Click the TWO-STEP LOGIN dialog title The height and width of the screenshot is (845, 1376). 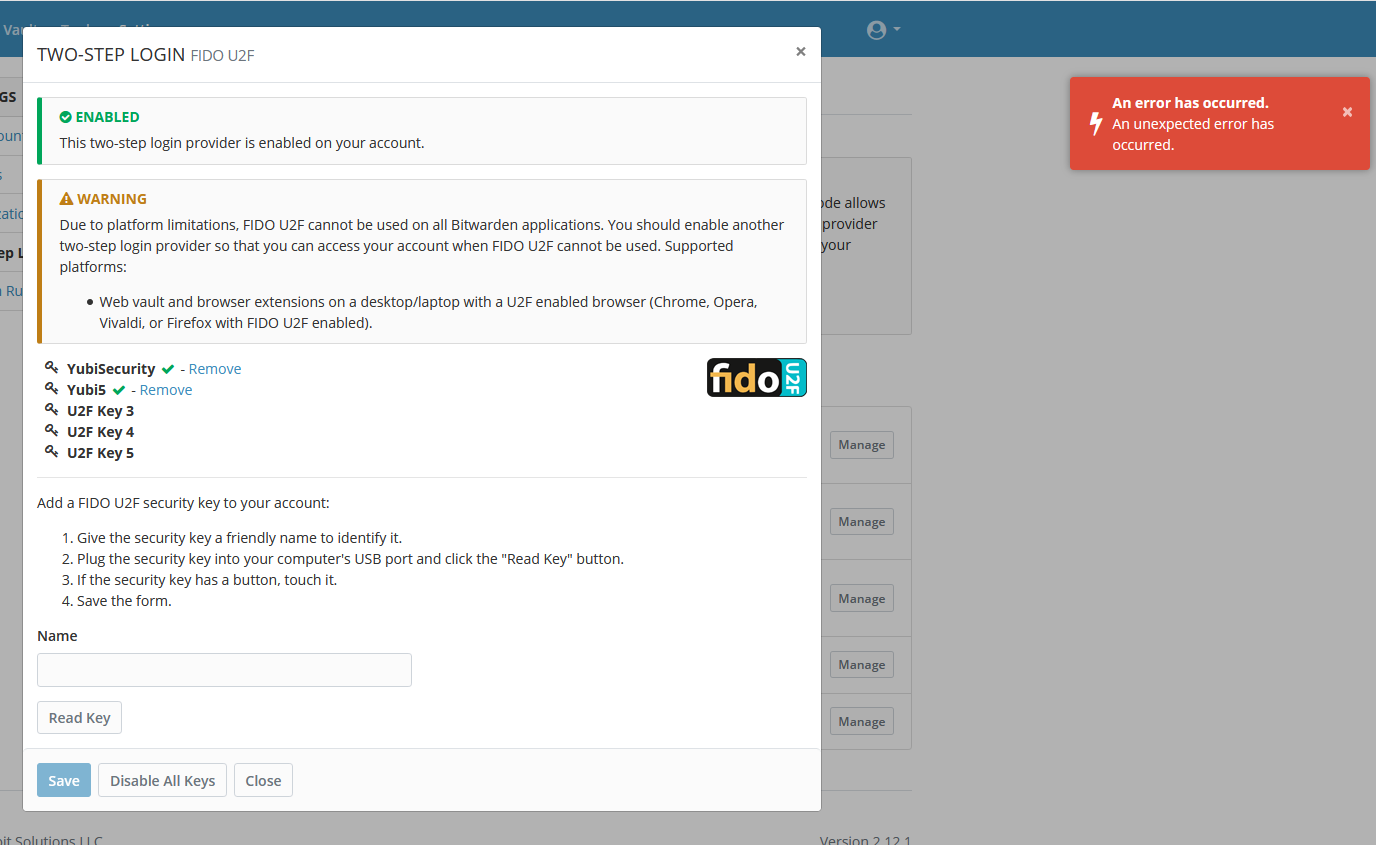point(111,55)
